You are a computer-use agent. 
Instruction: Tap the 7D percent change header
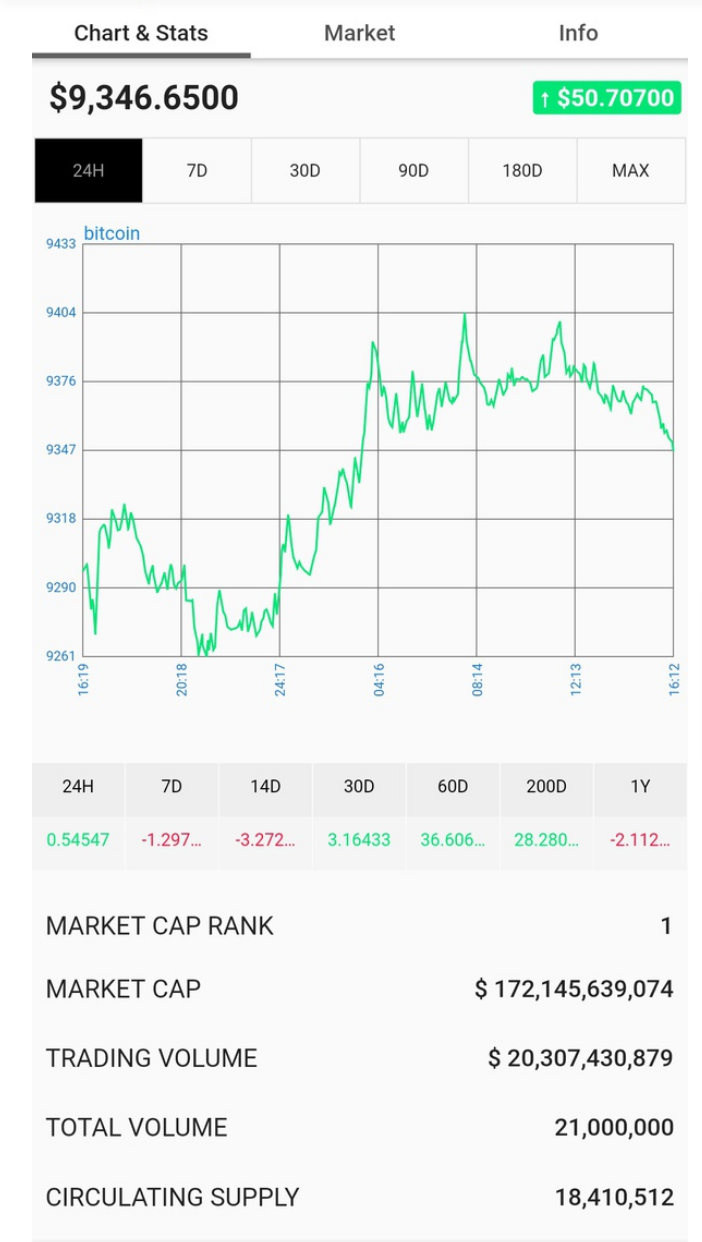[172, 787]
